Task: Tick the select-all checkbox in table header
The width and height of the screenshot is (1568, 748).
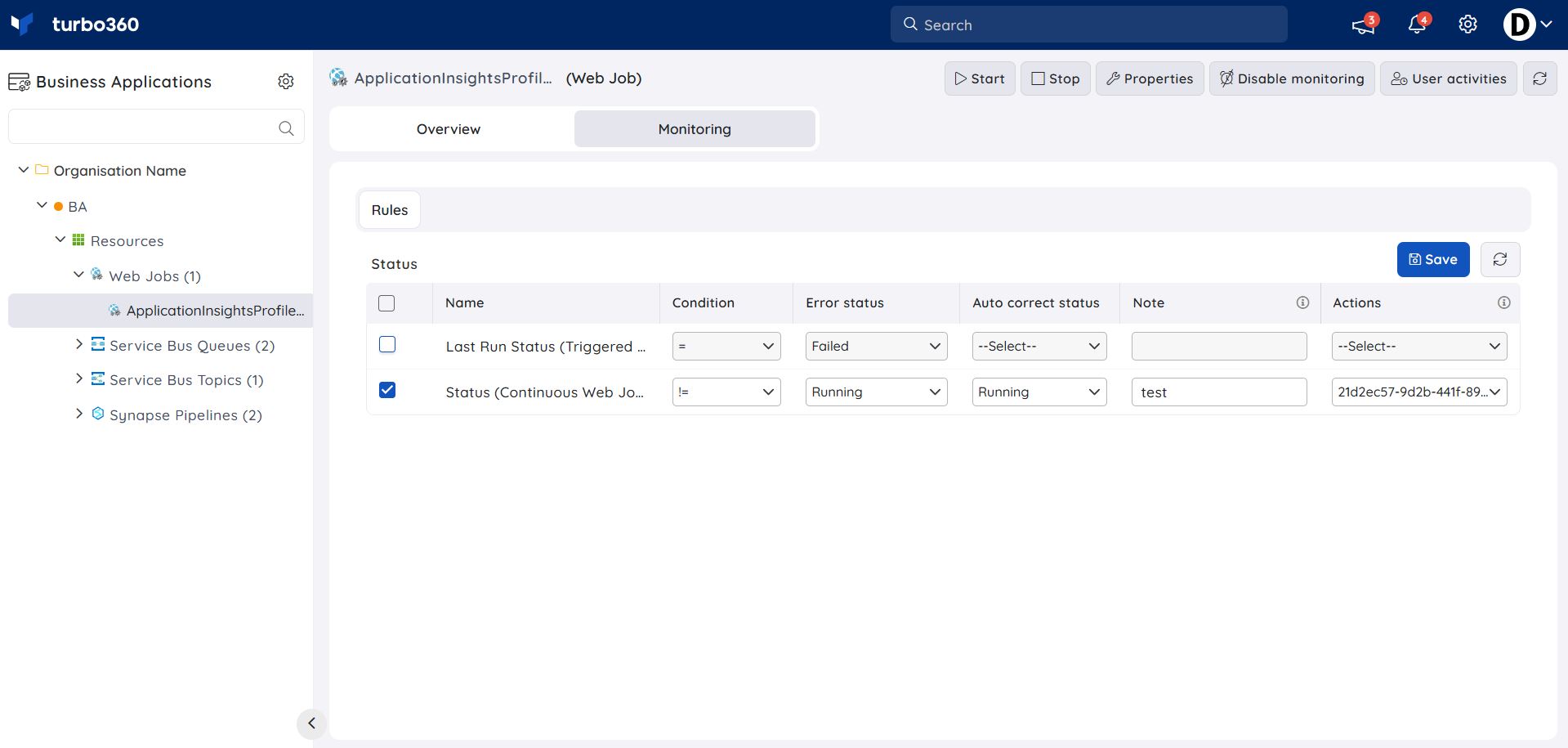Action: click(x=386, y=303)
